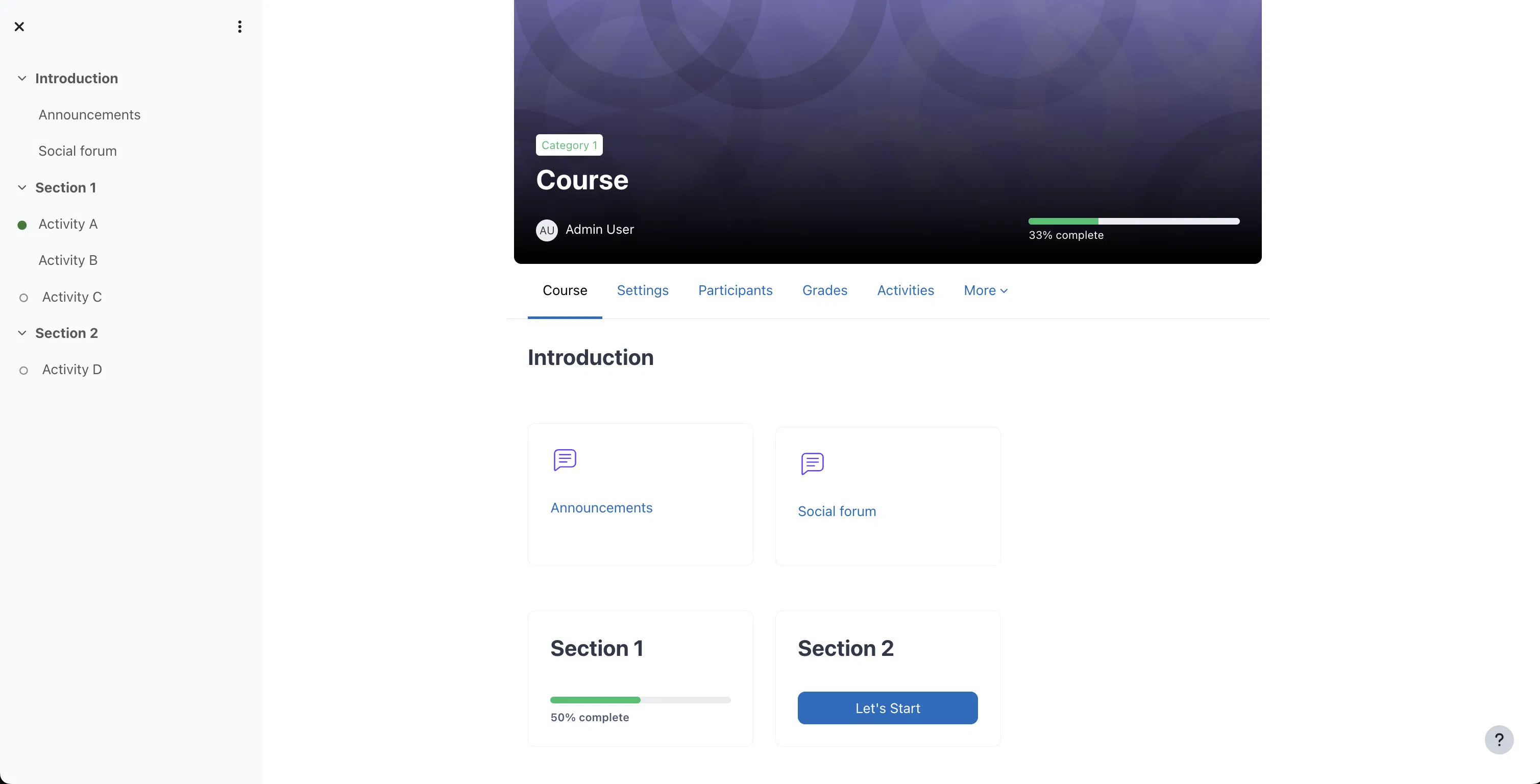Close the course index drawer
Image resolution: width=1540 pixels, height=784 pixels.
pos(19,27)
